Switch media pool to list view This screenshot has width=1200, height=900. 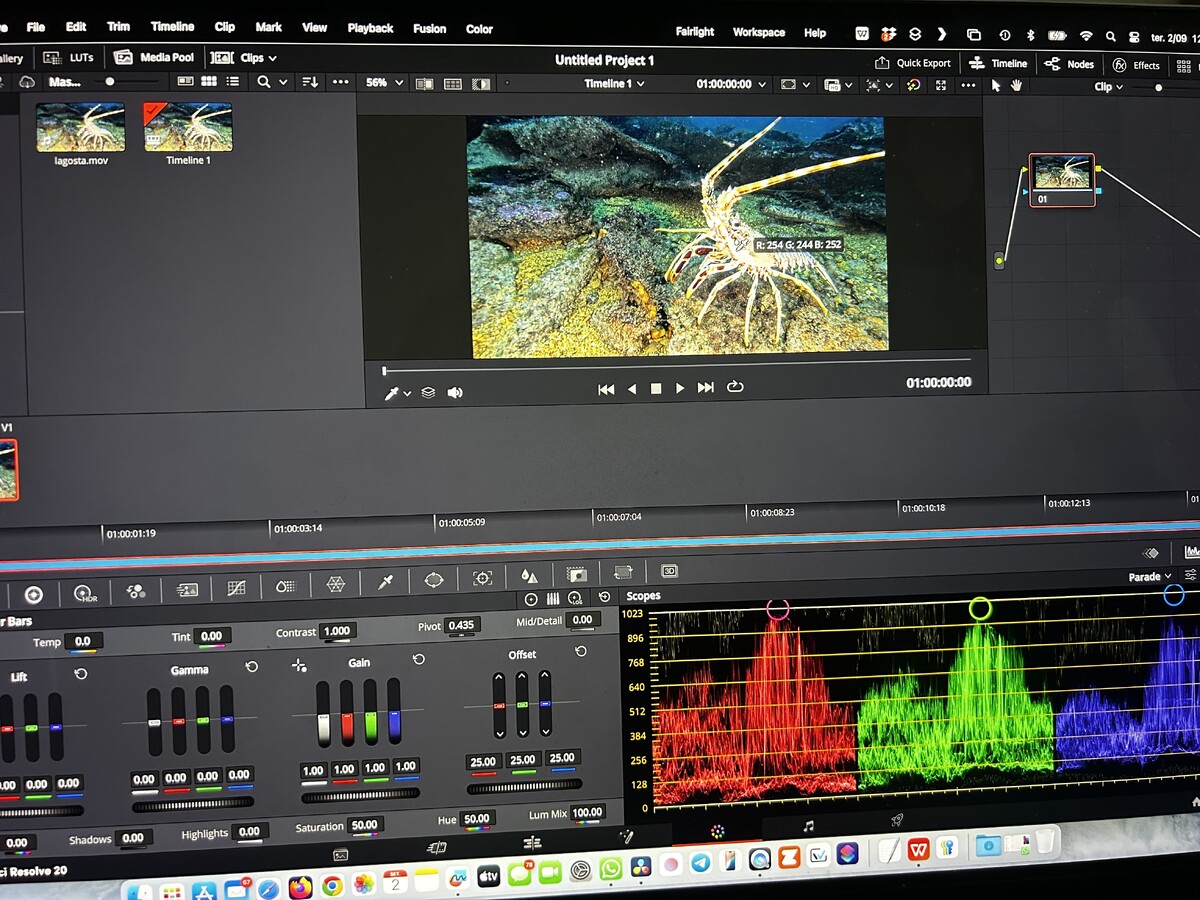(x=233, y=81)
